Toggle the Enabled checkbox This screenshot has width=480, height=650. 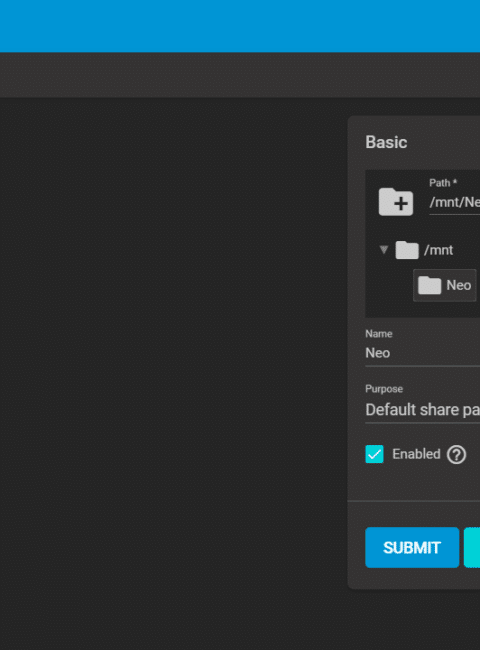[374, 454]
